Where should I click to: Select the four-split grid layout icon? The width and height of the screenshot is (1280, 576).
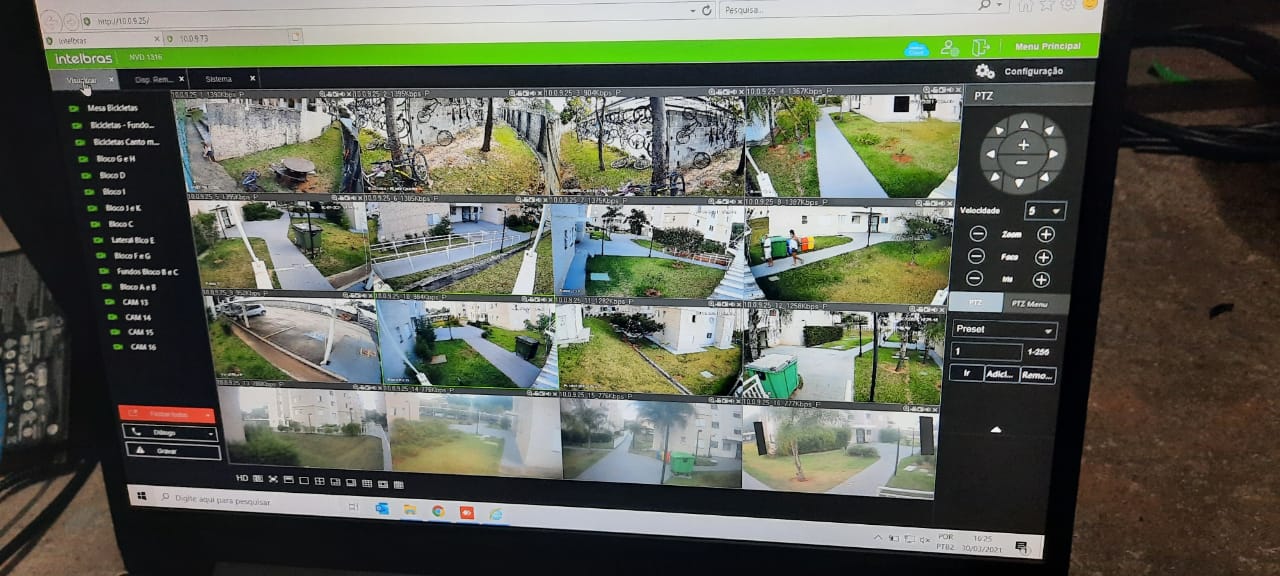coord(320,481)
